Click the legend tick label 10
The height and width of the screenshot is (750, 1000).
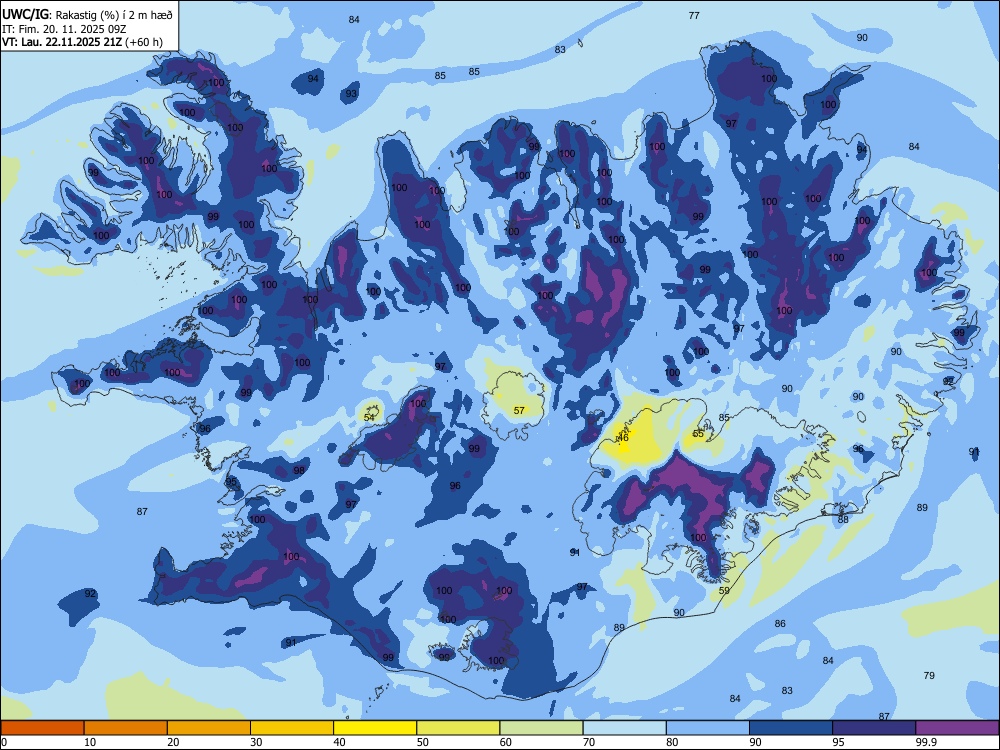click(90, 742)
